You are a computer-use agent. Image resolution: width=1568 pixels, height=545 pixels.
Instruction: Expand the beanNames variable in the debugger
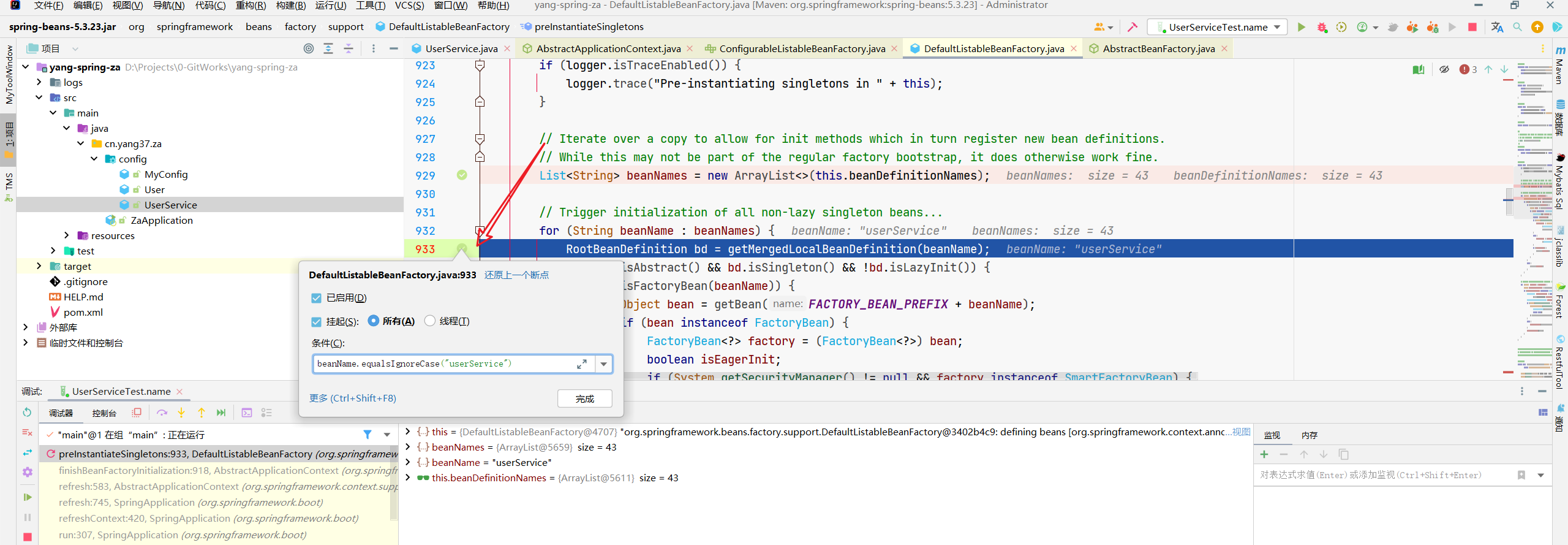[408, 447]
